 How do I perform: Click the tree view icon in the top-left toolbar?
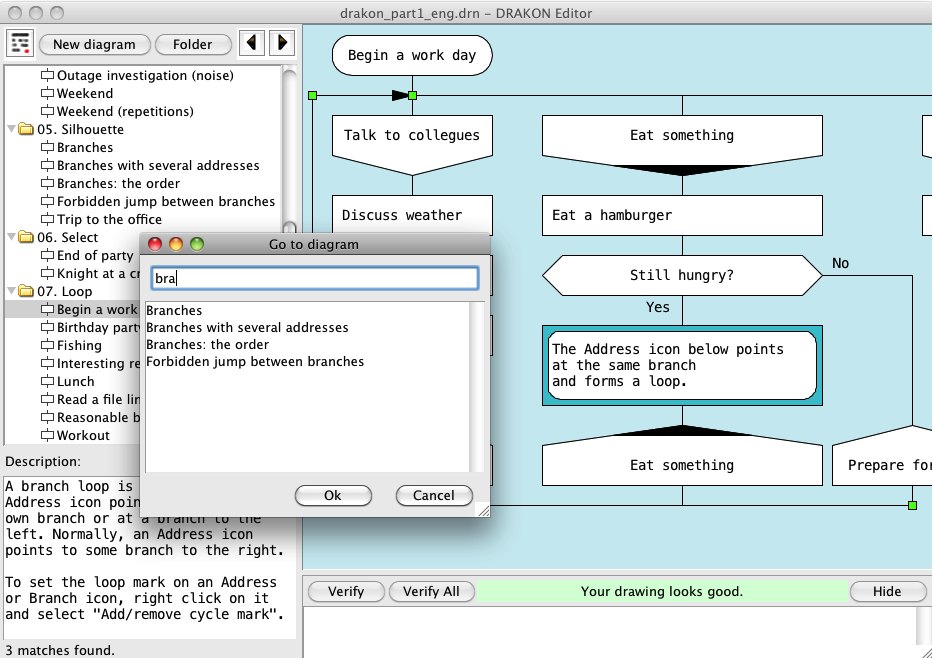pos(20,44)
